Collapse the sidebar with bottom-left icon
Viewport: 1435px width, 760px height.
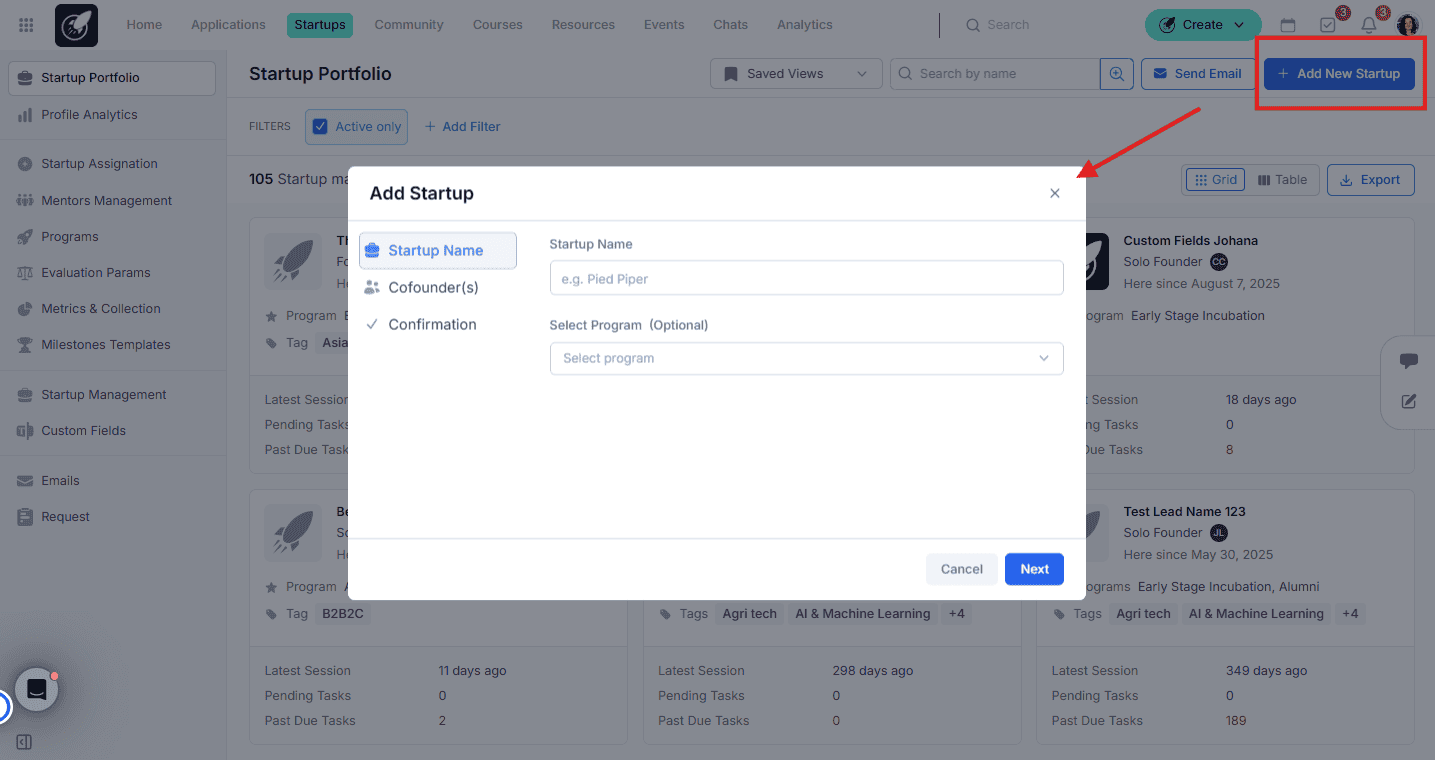25,742
